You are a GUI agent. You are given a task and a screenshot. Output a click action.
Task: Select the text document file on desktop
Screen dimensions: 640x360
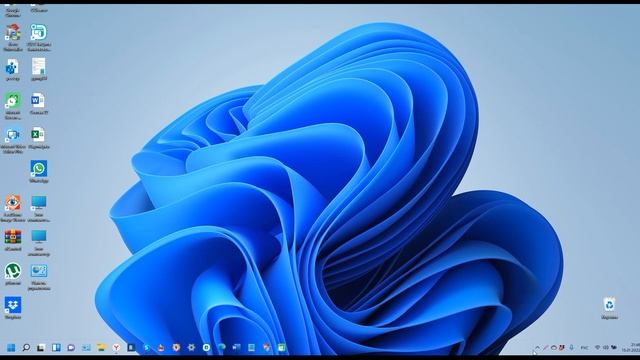(39, 69)
